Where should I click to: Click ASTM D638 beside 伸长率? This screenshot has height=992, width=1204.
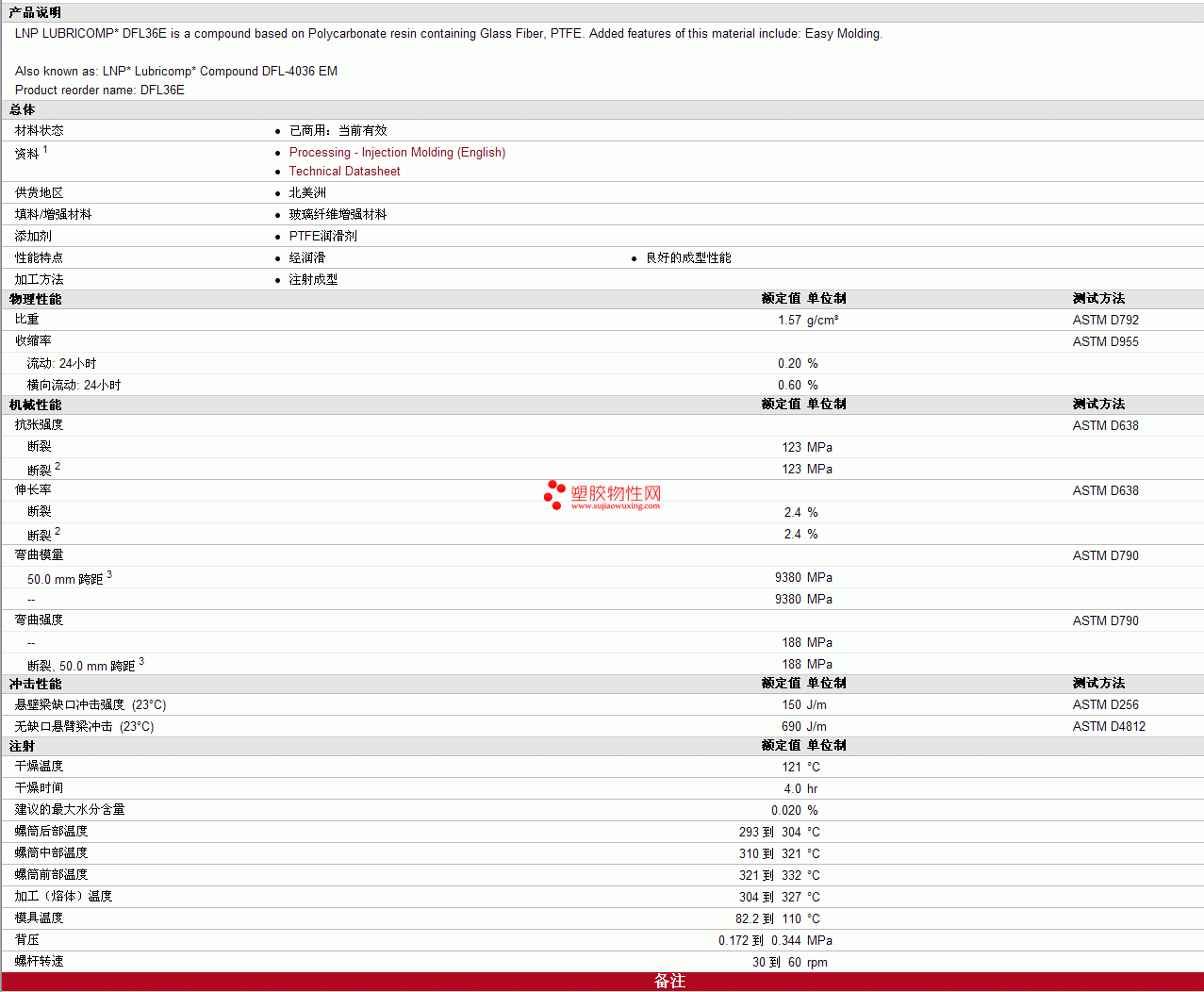(1105, 491)
